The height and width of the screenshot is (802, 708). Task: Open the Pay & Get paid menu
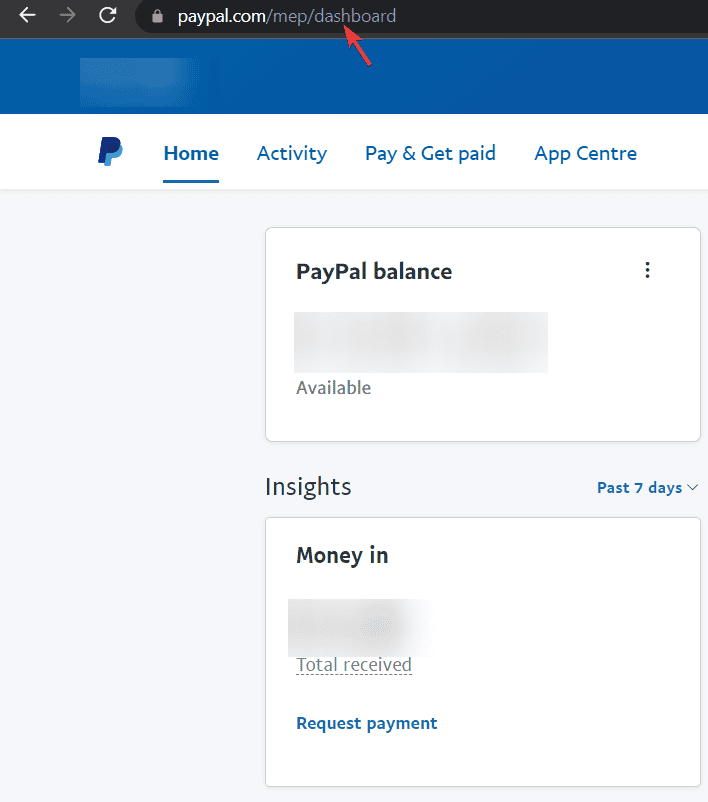pos(430,153)
